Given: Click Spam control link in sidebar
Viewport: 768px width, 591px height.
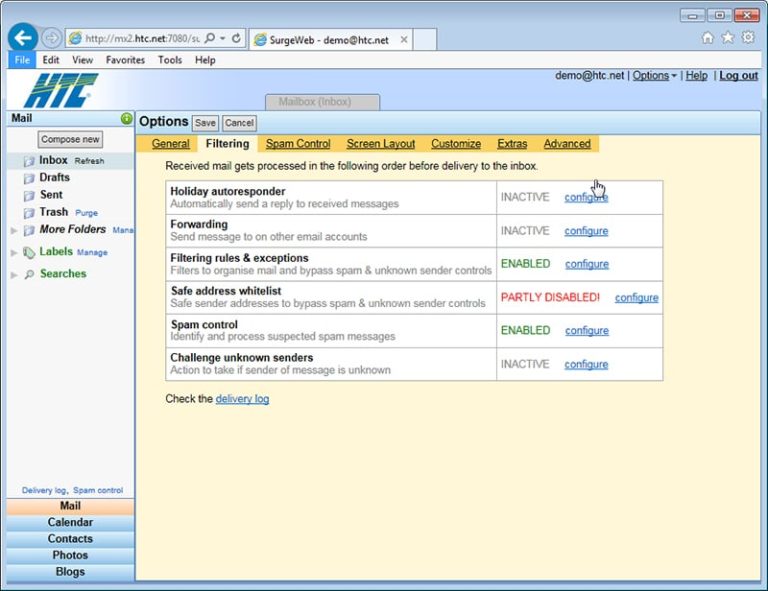Looking at the screenshot, I should click(x=98, y=490).
